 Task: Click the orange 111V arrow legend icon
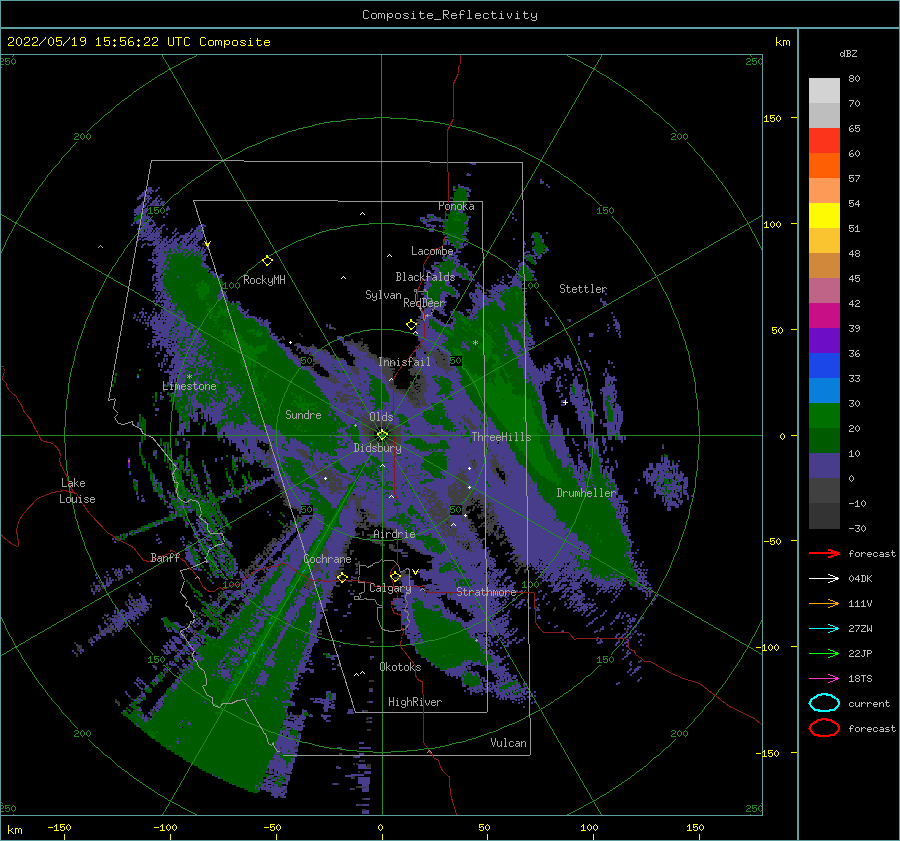click(x=824, y=603)
